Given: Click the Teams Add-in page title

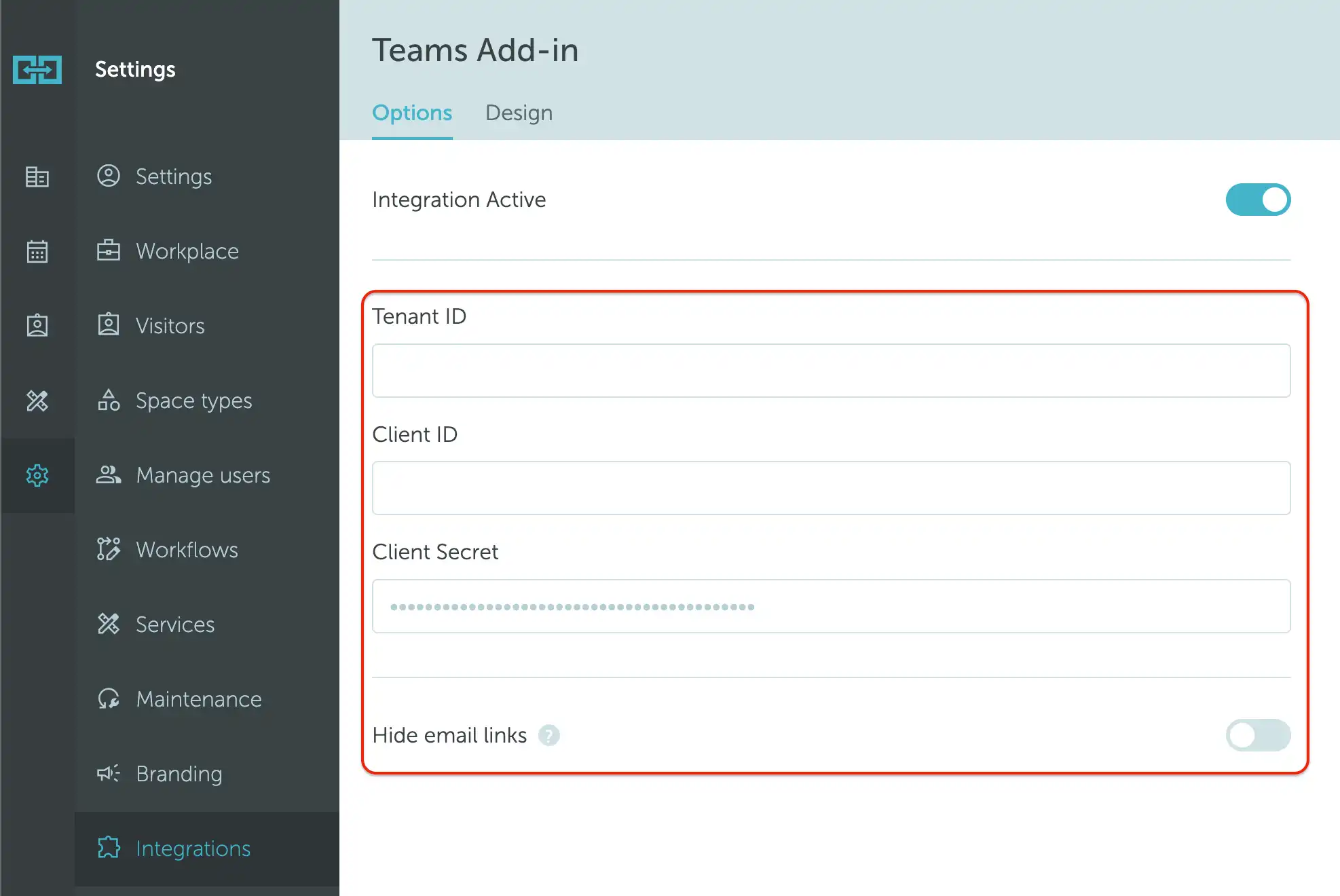Looking at the screenshot, I should pyautogui.click(x=475, y=50).
